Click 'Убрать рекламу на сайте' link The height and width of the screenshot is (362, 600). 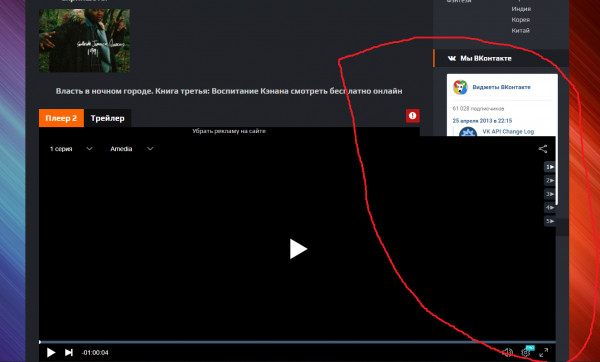(229, 131)
